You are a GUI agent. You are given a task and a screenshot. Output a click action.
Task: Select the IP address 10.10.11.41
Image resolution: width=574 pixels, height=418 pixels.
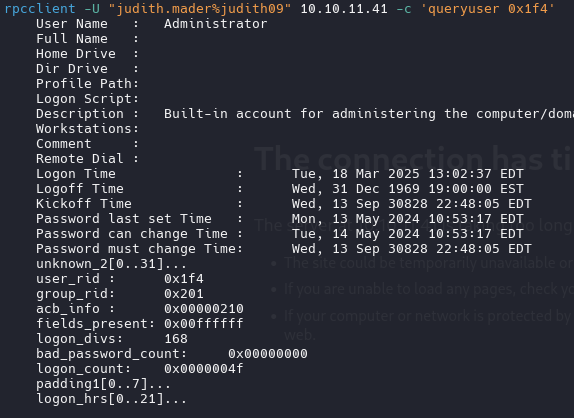344,8
